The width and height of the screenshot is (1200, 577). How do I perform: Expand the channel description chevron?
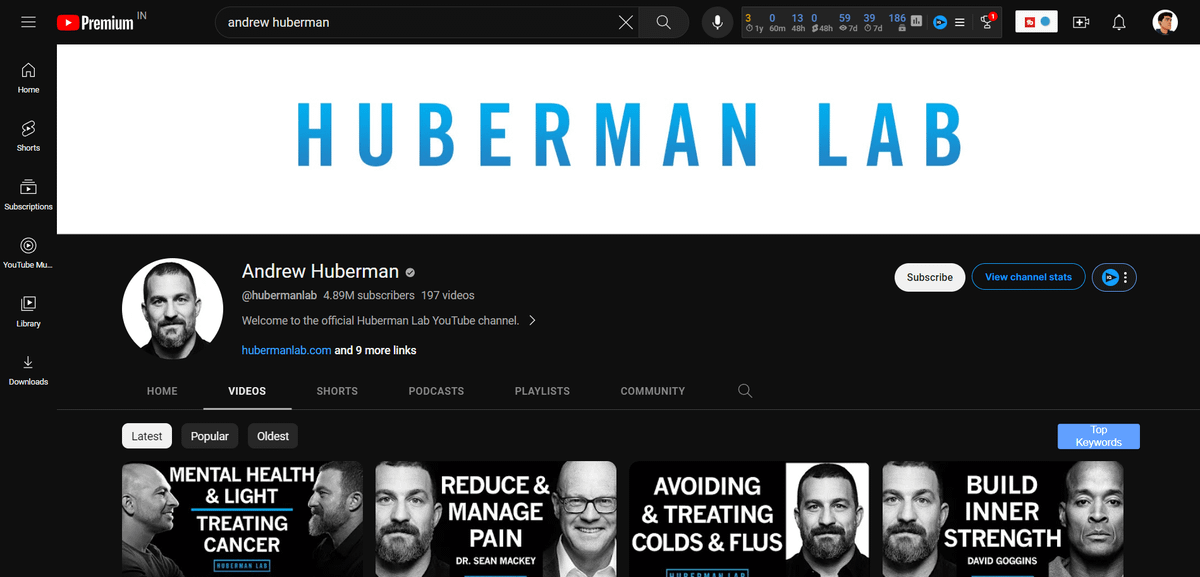pos(532,321)
